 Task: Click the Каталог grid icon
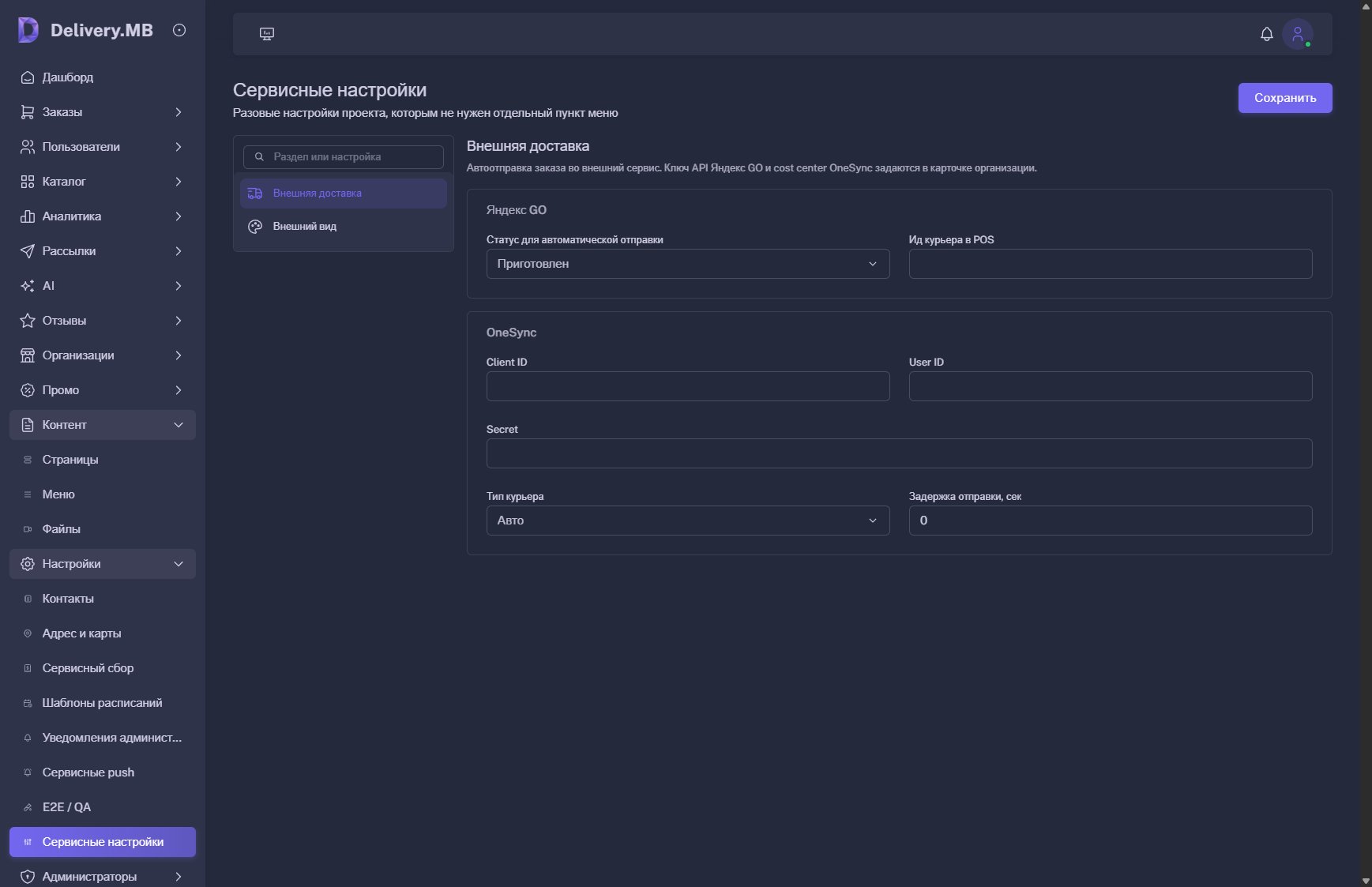pos(28,182)
